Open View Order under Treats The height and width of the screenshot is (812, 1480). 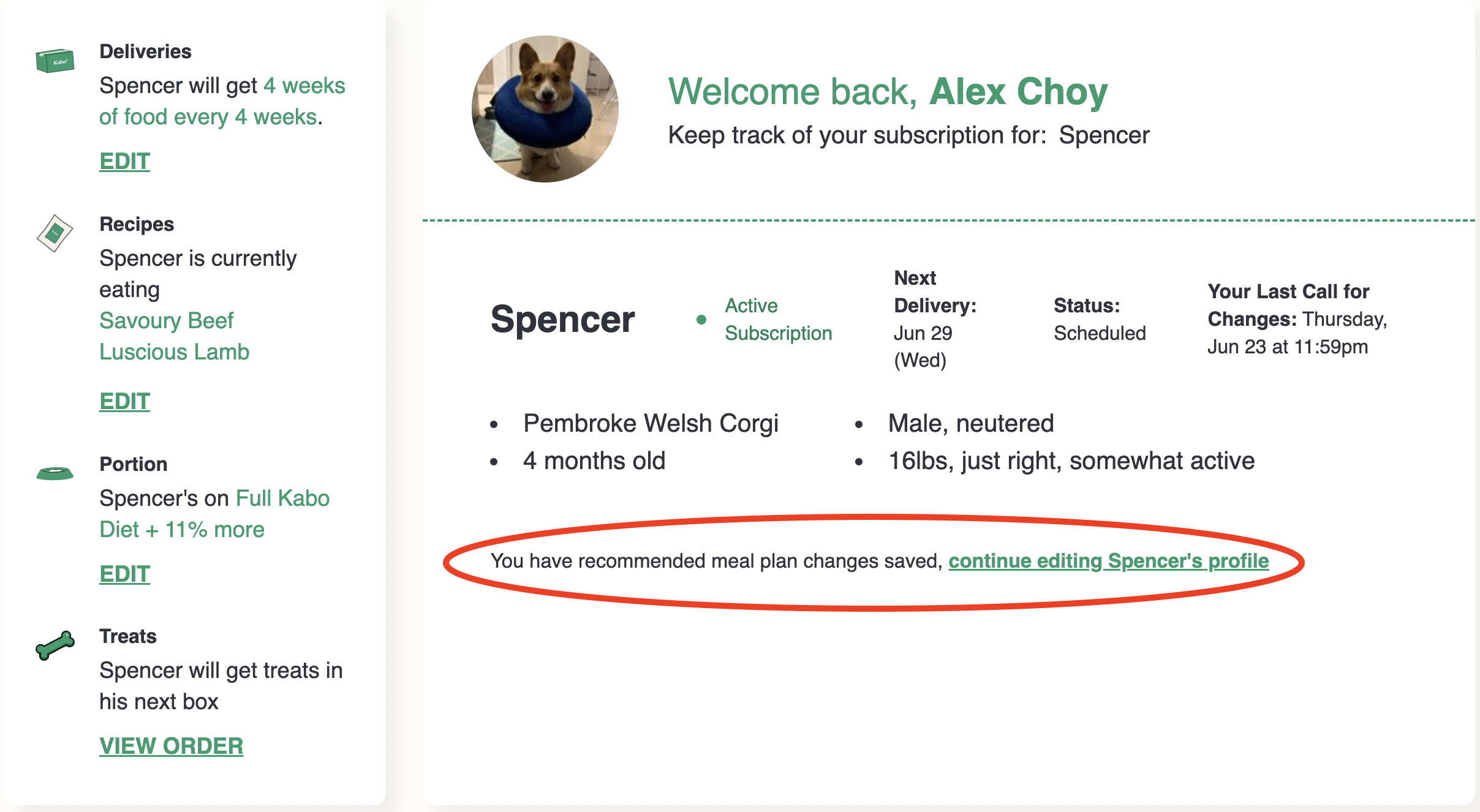[171, 746]
